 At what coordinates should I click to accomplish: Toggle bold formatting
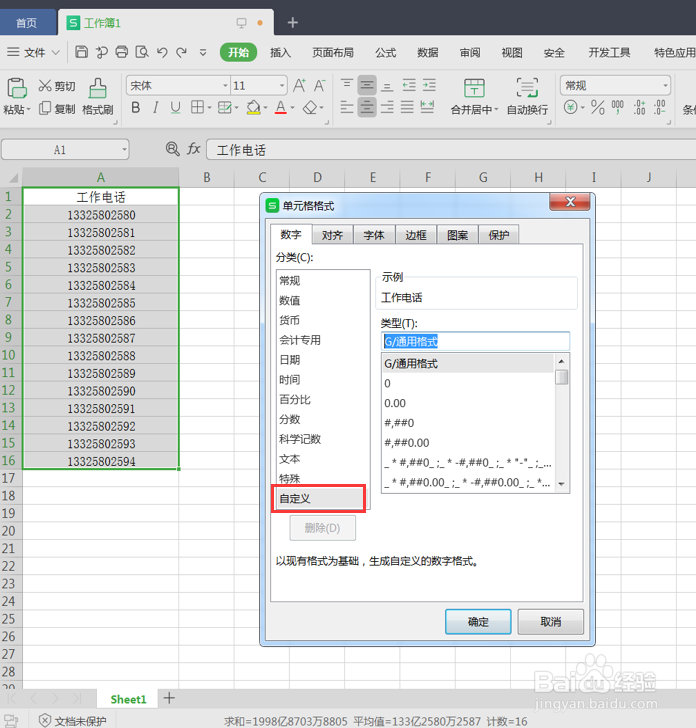[136, 108]
